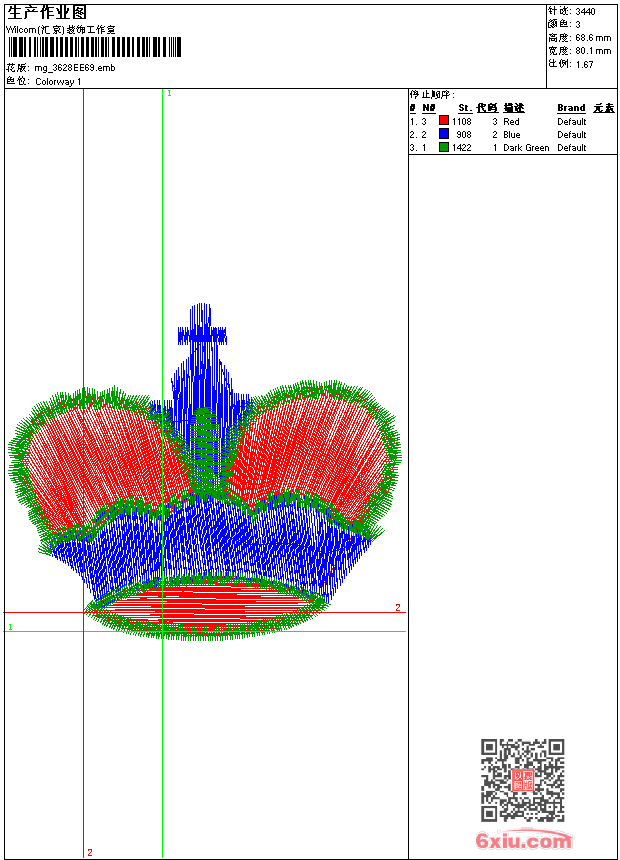
Task: Click the dark green color swatch
Action: [x=443, y=147]
